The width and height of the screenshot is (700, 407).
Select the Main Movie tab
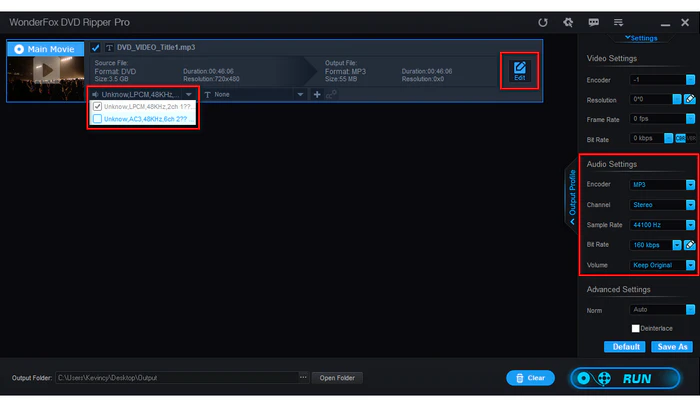(46, 49)
